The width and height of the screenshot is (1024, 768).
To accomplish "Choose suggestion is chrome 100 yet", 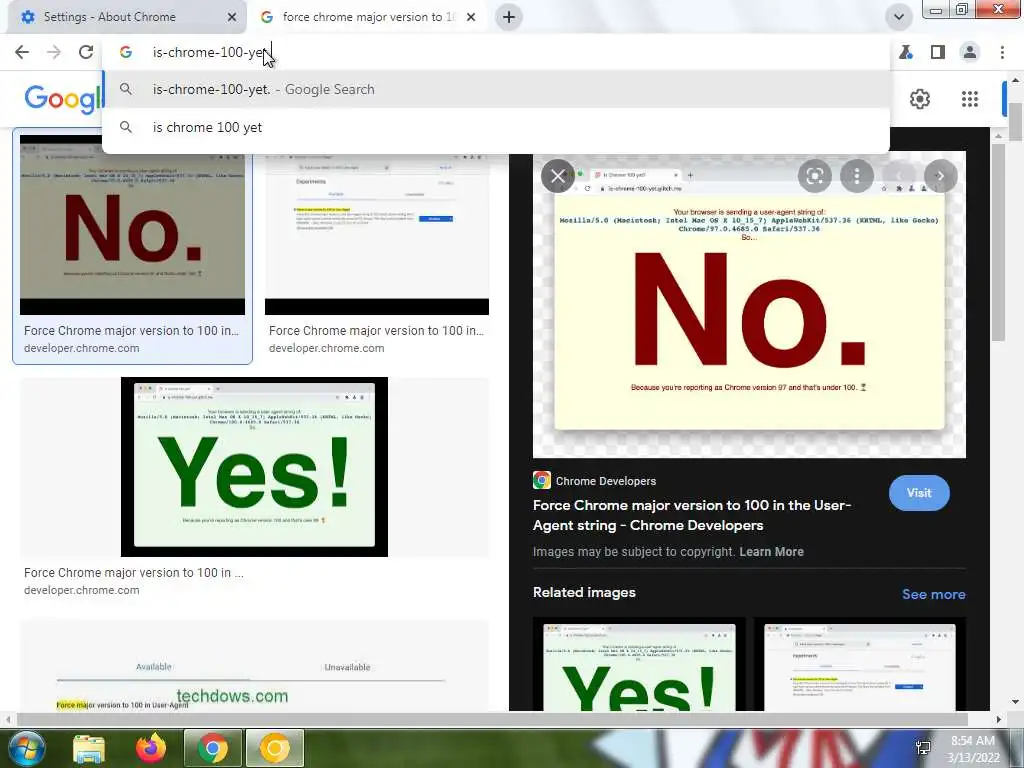I will coord(496,127).
